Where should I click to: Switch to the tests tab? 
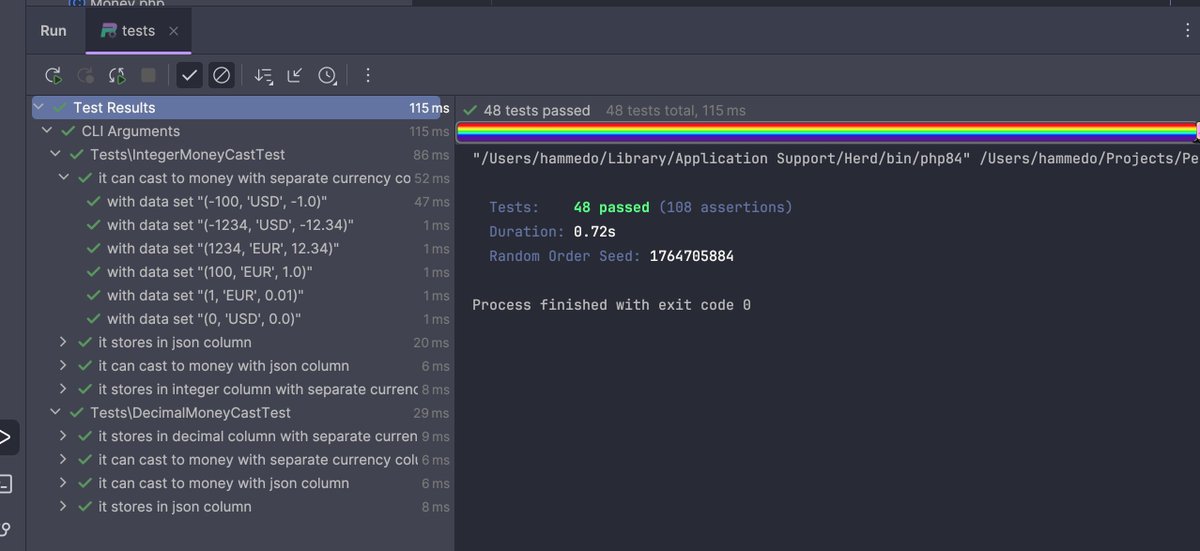(x=138, y=31)
